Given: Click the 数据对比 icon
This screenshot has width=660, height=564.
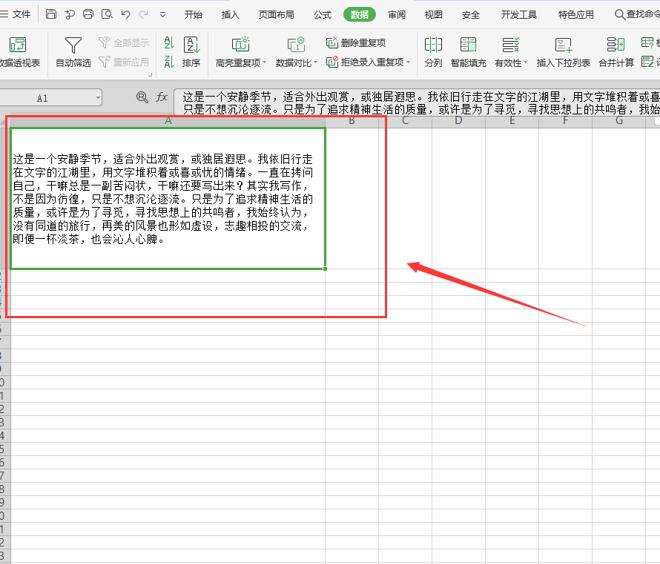Looking at the screenshot, I should (296, 44).
